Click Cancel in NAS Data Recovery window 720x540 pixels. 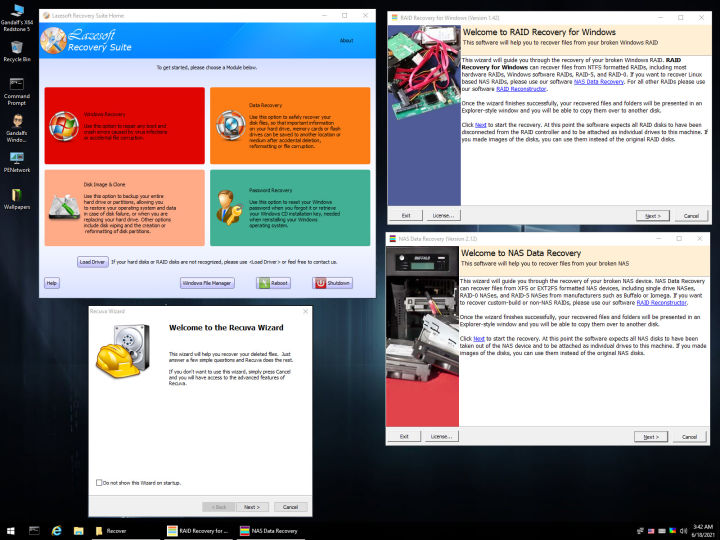point(689,437)
